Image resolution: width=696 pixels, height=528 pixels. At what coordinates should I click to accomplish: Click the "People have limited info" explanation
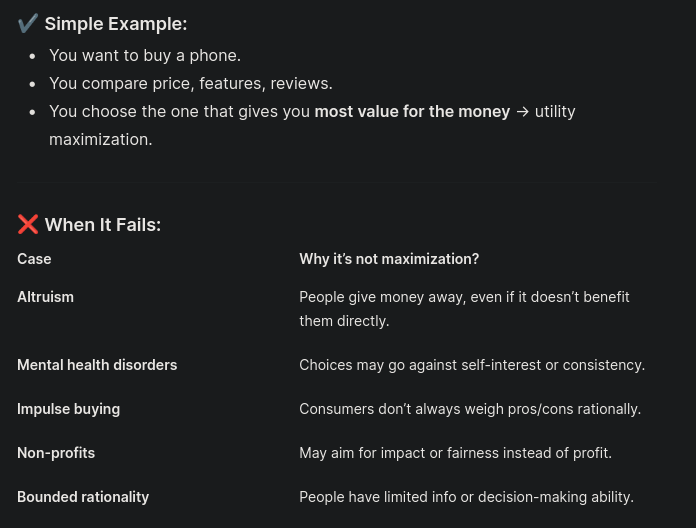(466, 497)
